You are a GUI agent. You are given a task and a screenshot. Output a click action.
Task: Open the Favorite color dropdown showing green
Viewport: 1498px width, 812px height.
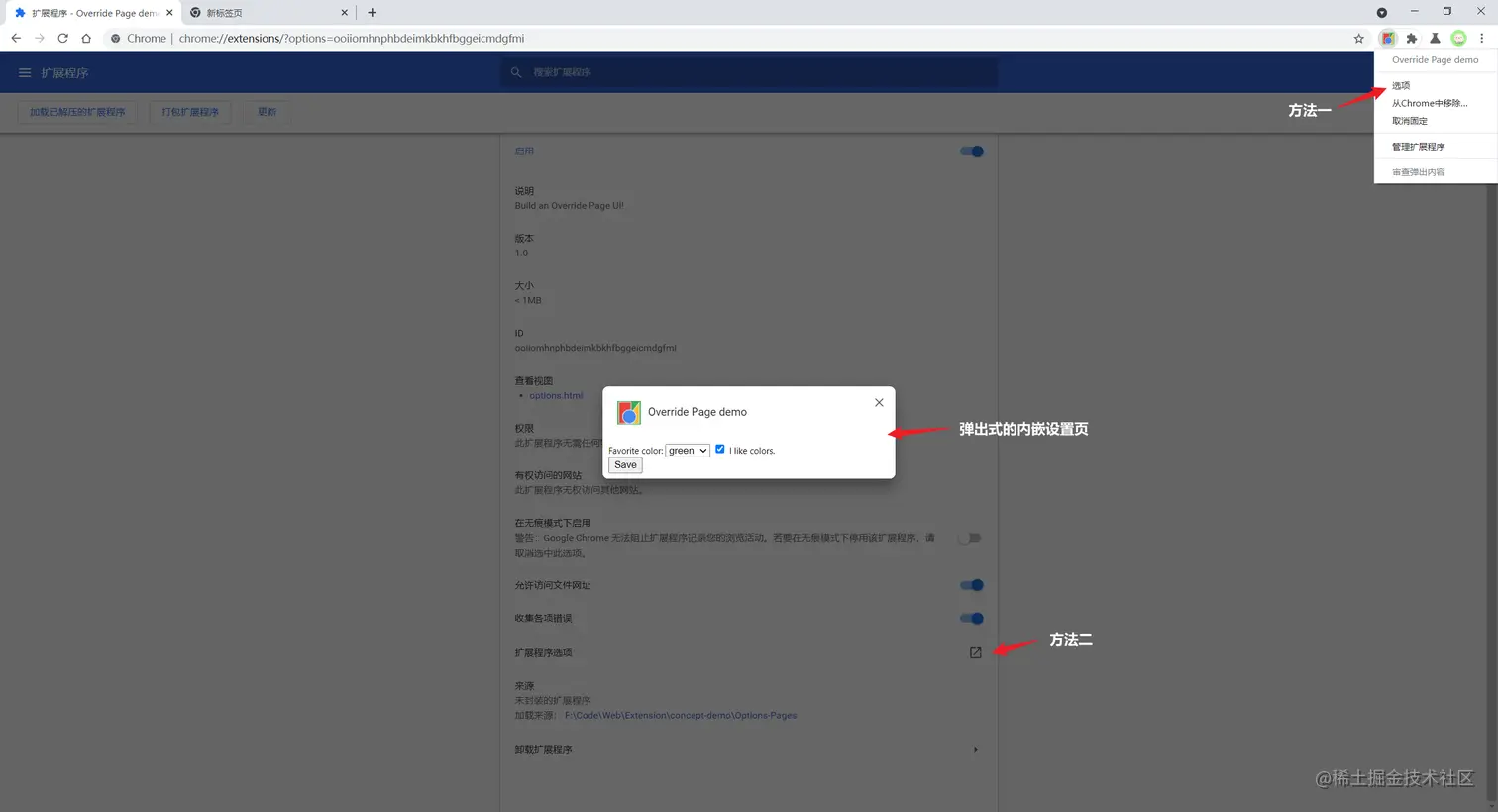coord(687,450)
